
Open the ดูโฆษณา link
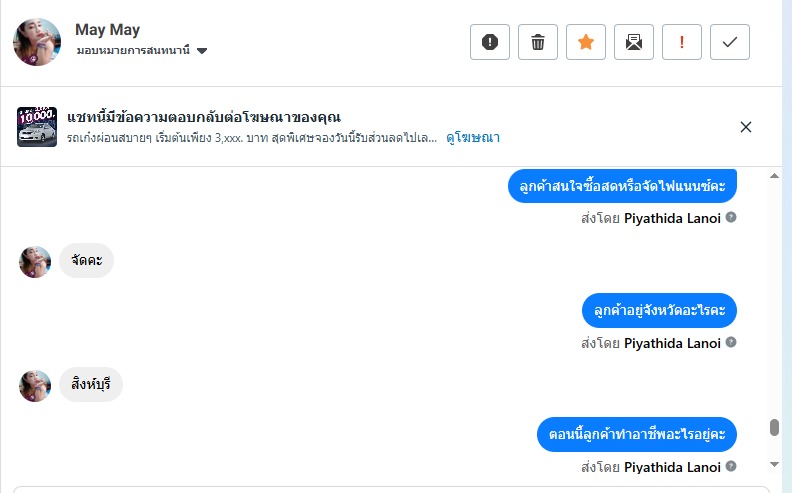point(473,137)
